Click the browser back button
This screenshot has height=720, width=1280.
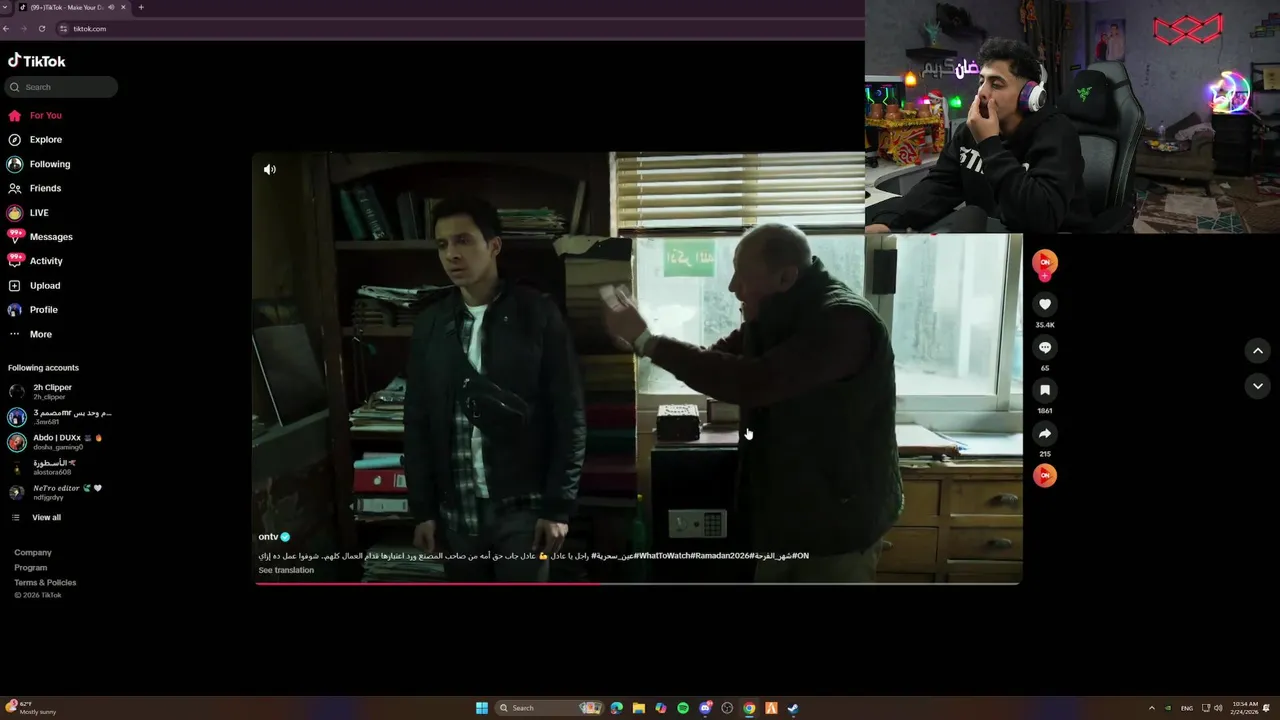pyautogui.click(x=6, y=29)
